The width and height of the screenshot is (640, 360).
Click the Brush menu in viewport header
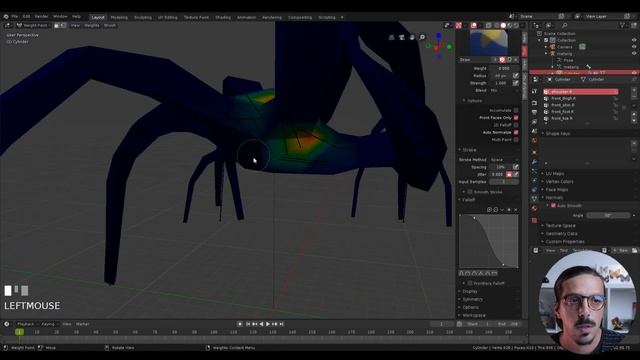[x=110, y=25]
